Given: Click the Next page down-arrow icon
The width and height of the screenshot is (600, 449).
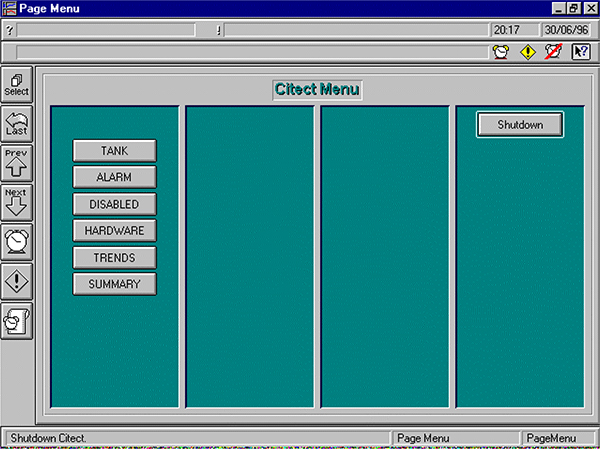Looking at the screenshot, I should pyautogui.click(x=17, y=203).
